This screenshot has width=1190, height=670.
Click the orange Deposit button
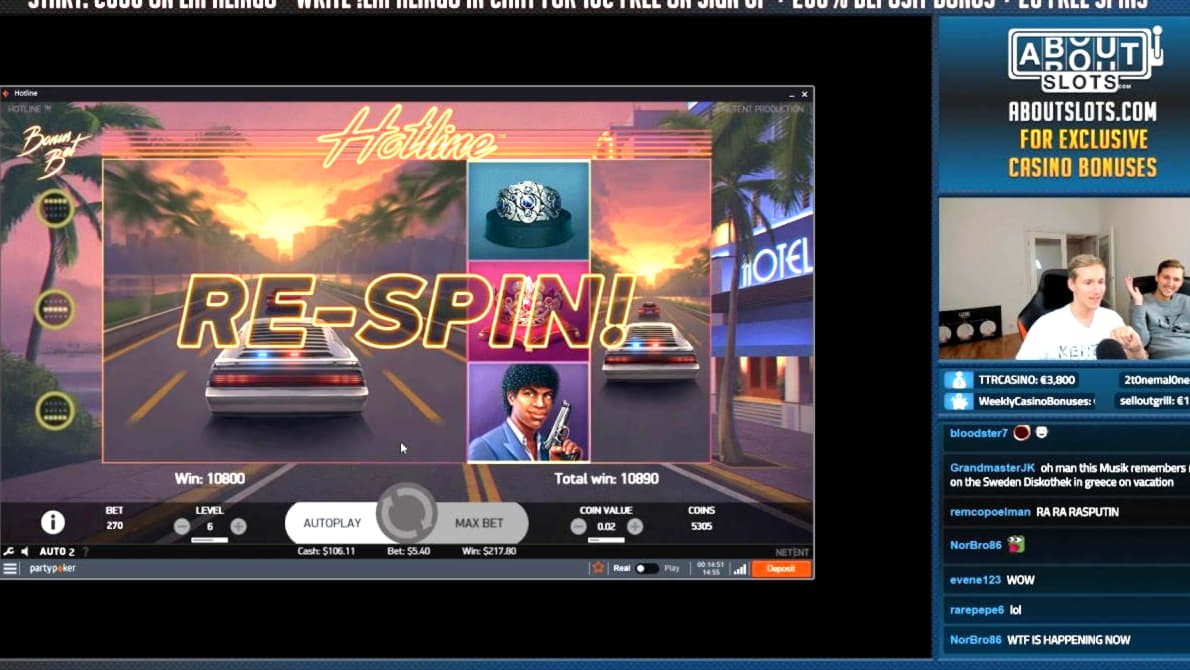click(x=781, y=568)
